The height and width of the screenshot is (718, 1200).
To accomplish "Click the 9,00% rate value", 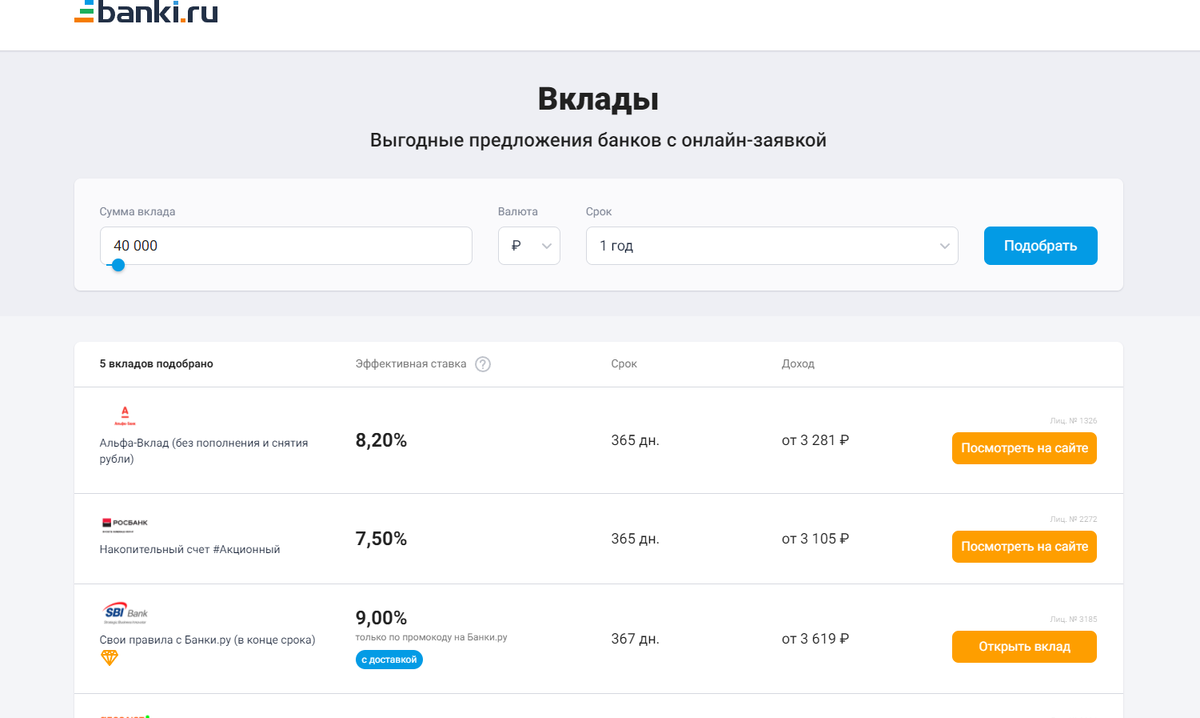I will point(381,618).
